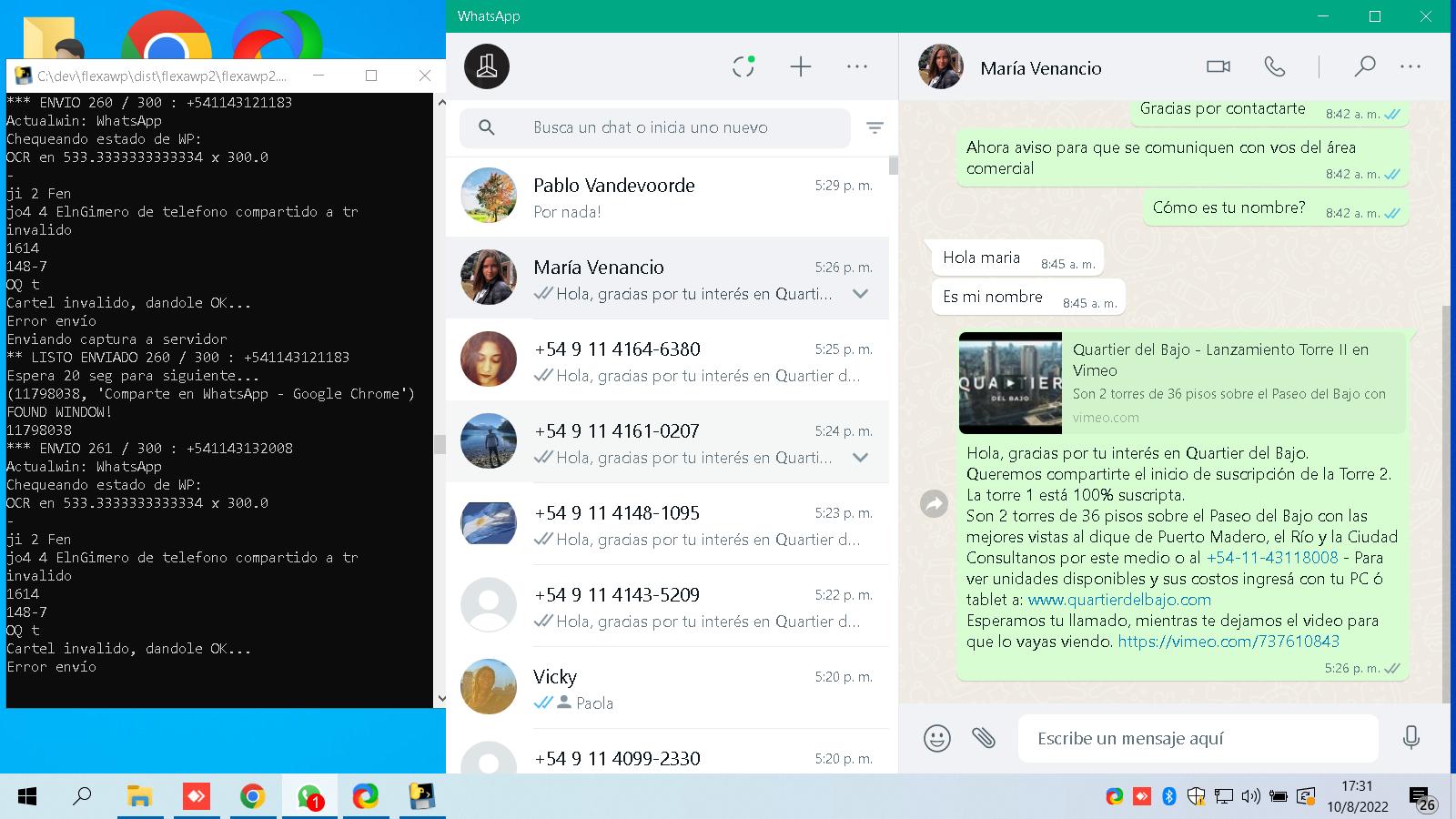Open Windows Start menu
Image resolution: width=1456 pixels, height=819 pixels.
click(27, 797)
